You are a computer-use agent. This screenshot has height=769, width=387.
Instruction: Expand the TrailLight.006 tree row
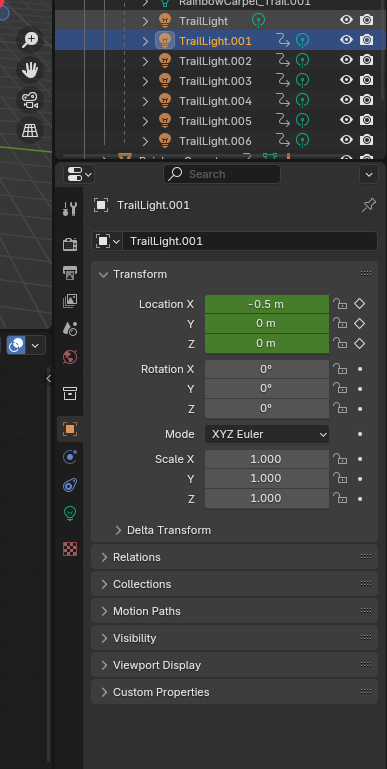[x=145, y=141]
